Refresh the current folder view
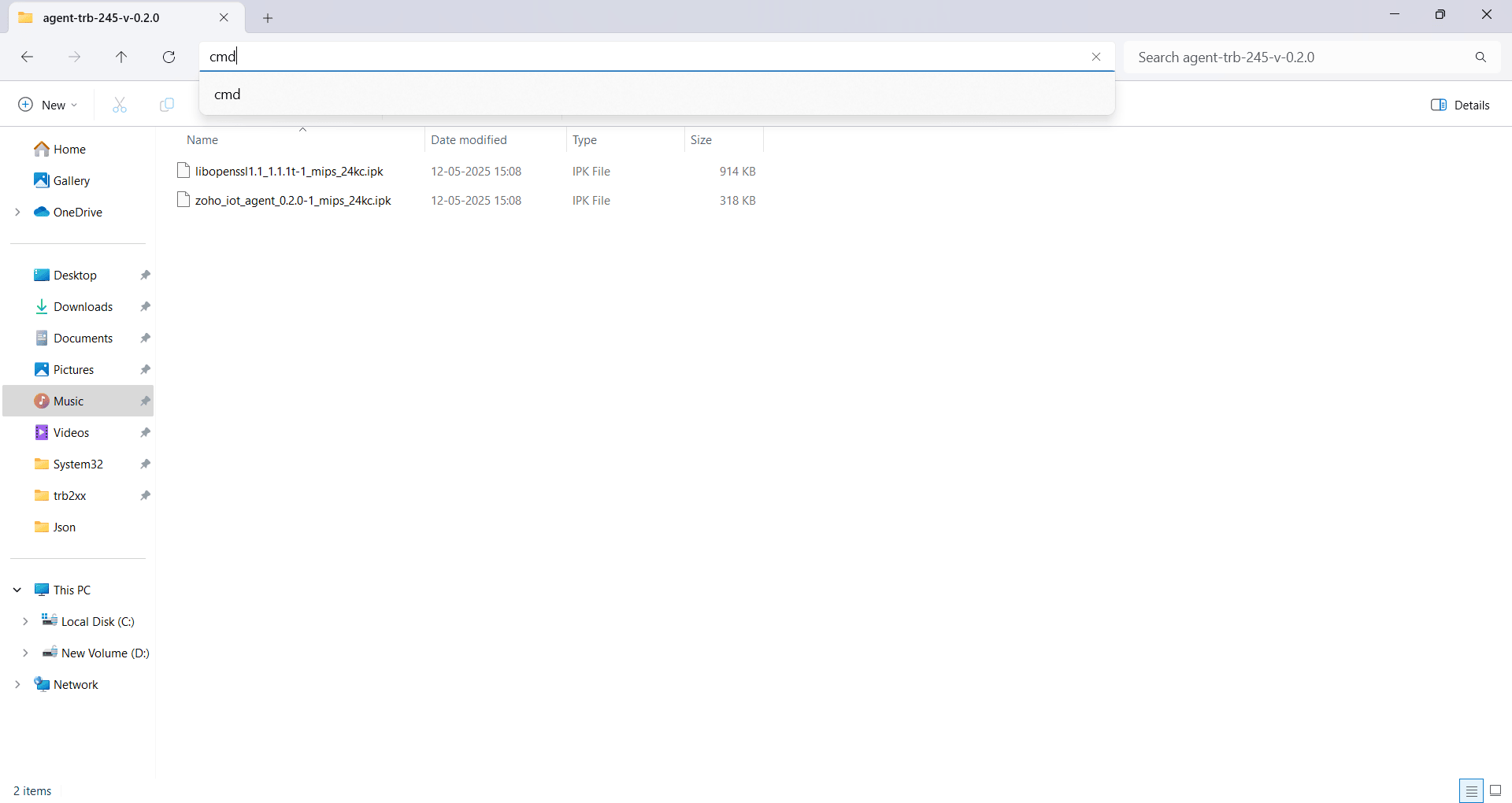Image resolution: width=1512 pixels, height=803 pixels. (169, 57)
